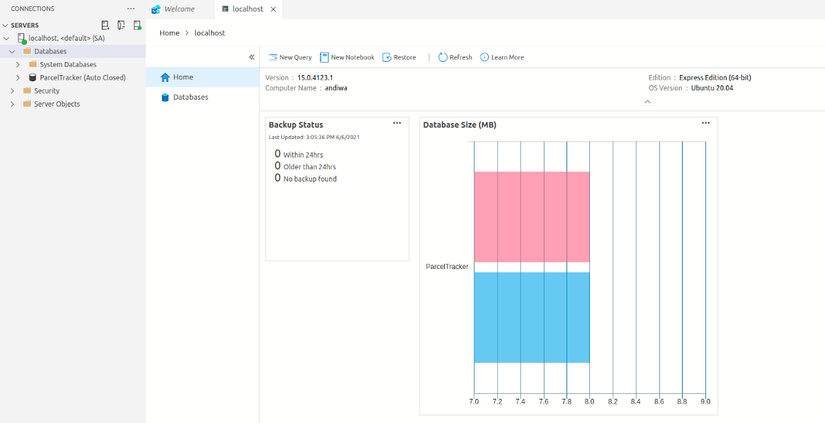Click New Query in the dashboard toolbar
Viewport: 825px width, 423px height.
tap(290, 57)
